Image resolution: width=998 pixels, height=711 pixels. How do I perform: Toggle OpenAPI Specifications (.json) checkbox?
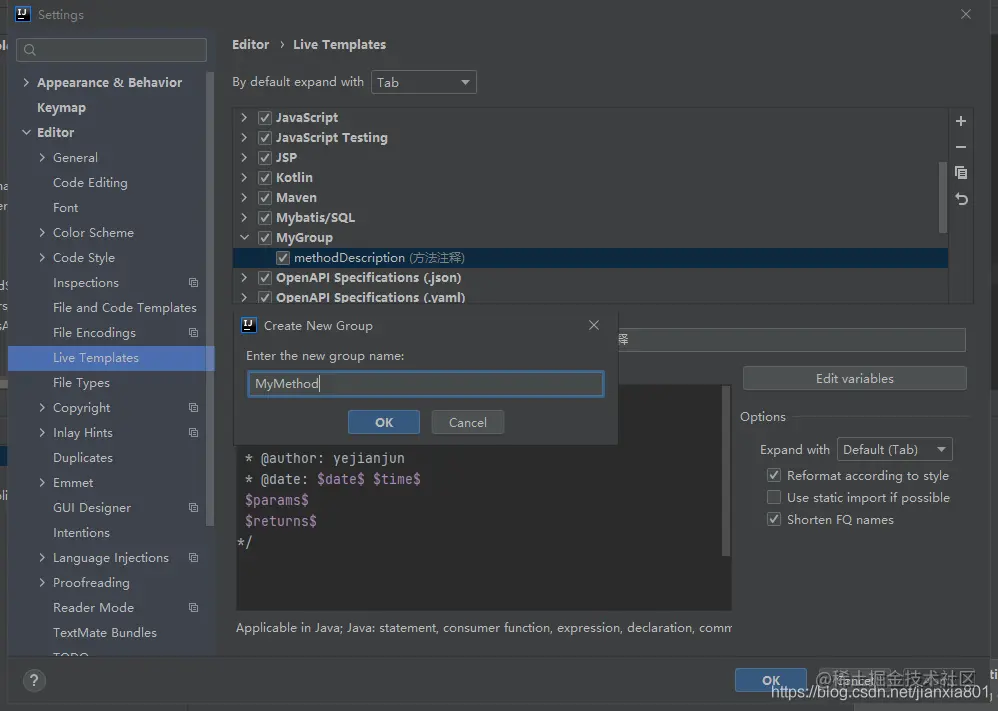[265, 278]
